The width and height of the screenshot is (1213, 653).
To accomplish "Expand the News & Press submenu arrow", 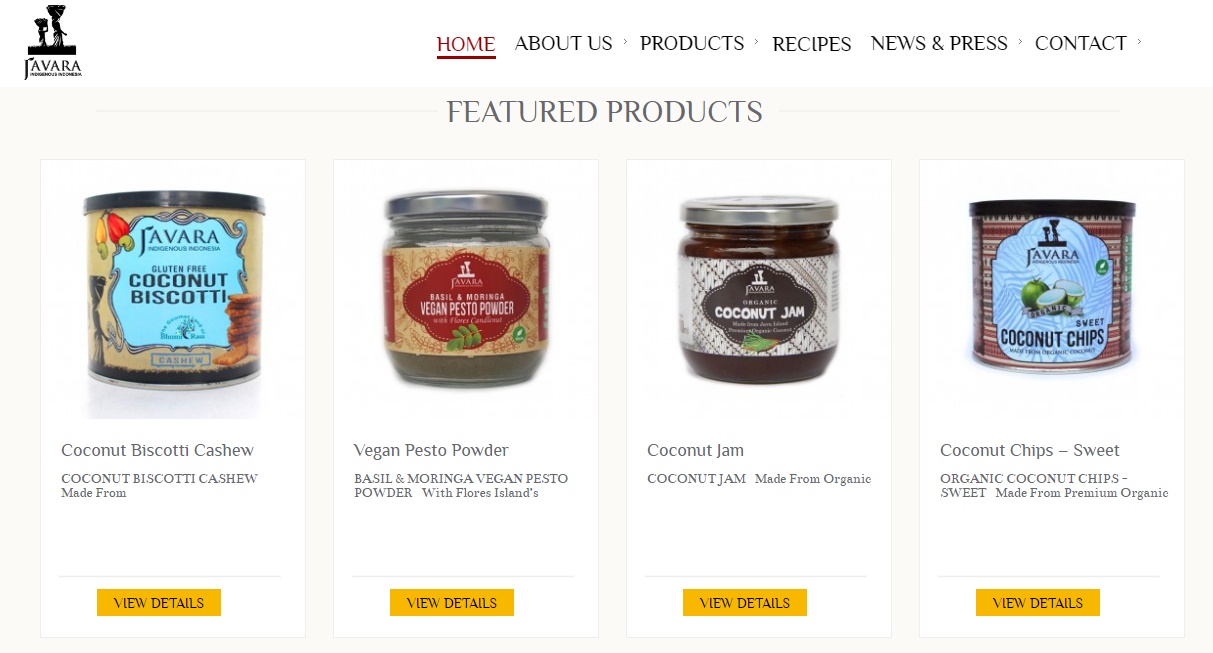I will pyautogui.click(x=1020, y=42).
